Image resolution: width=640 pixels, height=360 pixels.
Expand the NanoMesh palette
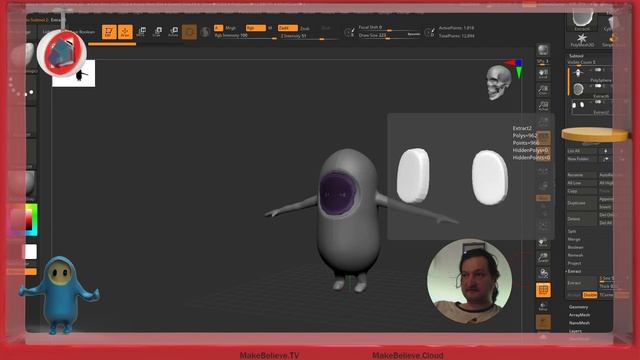579,323
